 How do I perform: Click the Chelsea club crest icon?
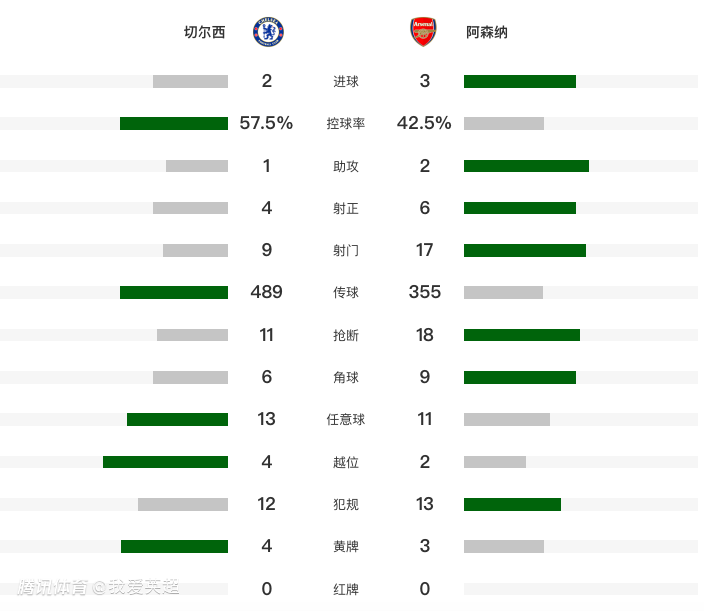(x=269, y=32)
